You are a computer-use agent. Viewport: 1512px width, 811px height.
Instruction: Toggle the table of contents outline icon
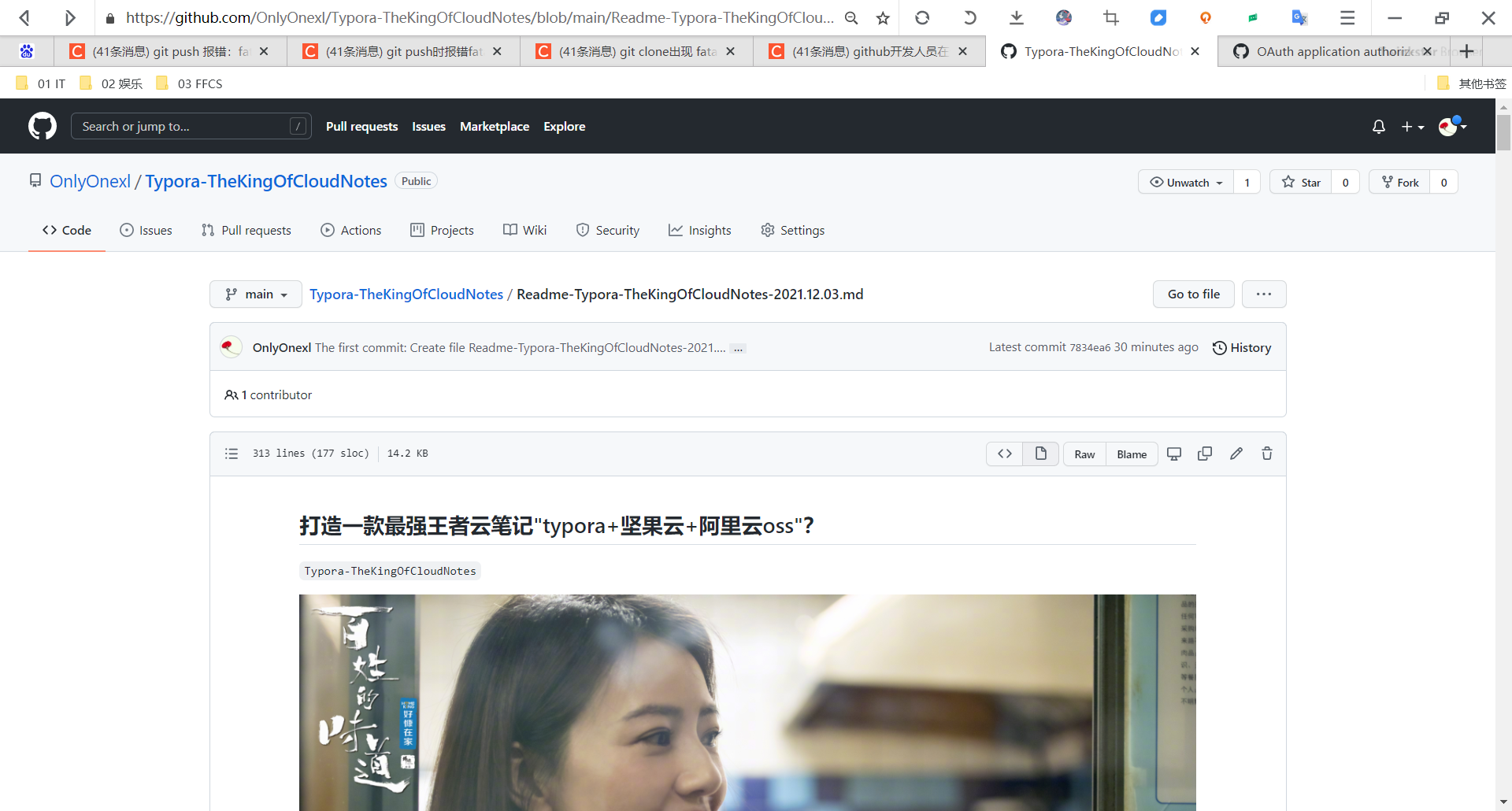(232, 454)
